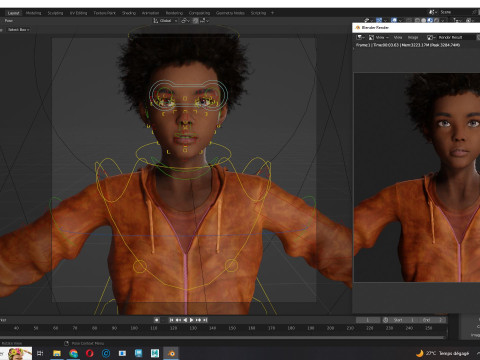Click the image browse icon beside Render Result
The height and width of the screenshot is (360, 480).
(x=431, y=37)
